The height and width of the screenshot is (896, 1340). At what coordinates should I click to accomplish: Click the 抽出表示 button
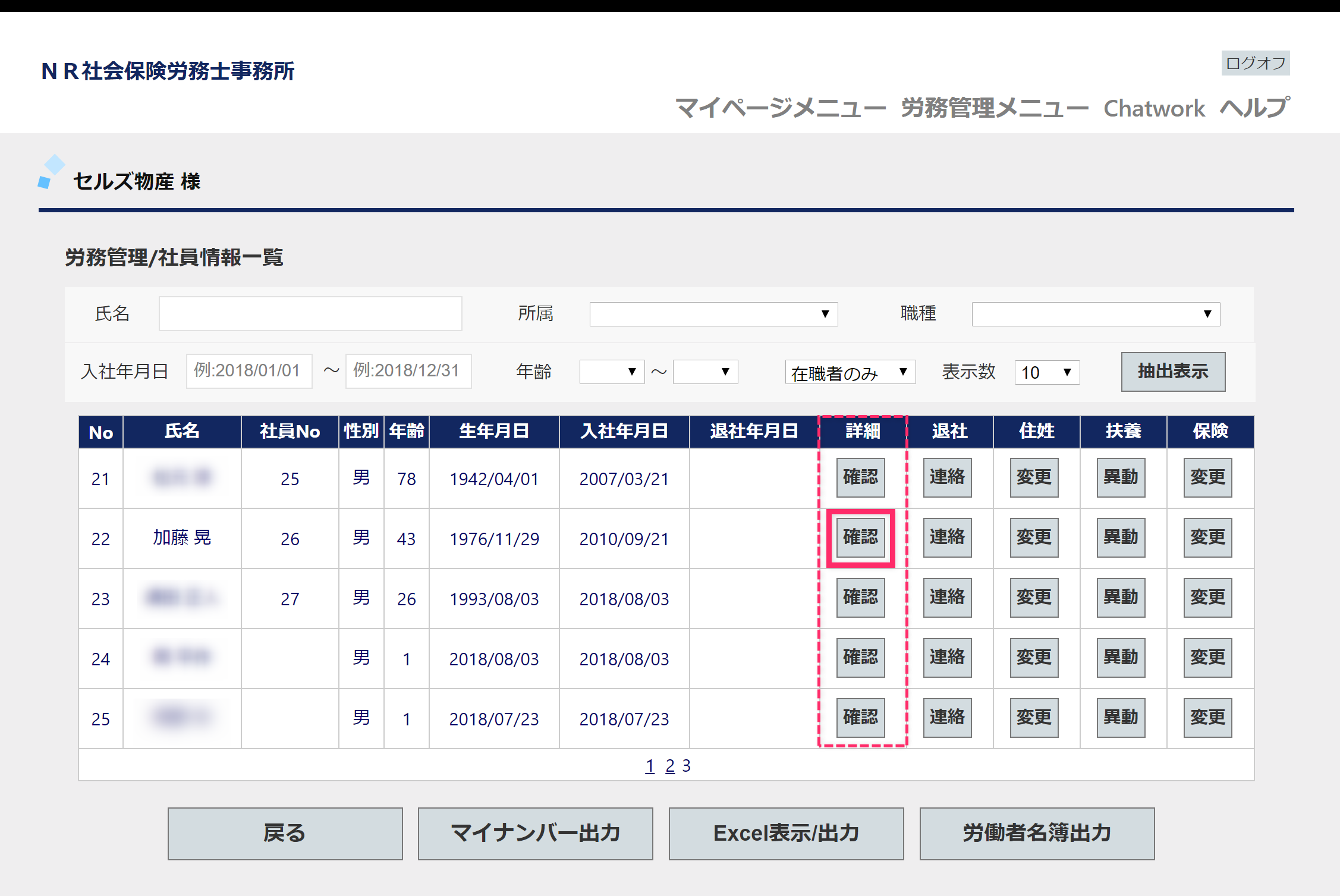(x=1172, y=372)
